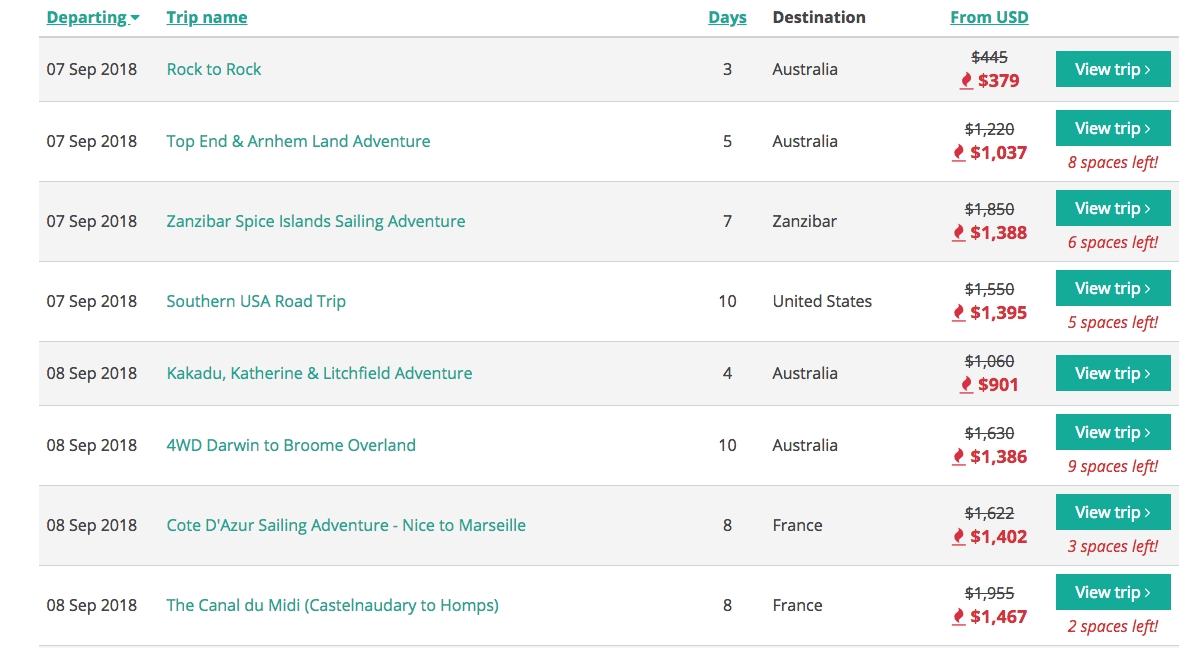The image size is (1186, 648).
Task: Click the sale flame icon beside $1,402
Action: [x=958, y=537]
